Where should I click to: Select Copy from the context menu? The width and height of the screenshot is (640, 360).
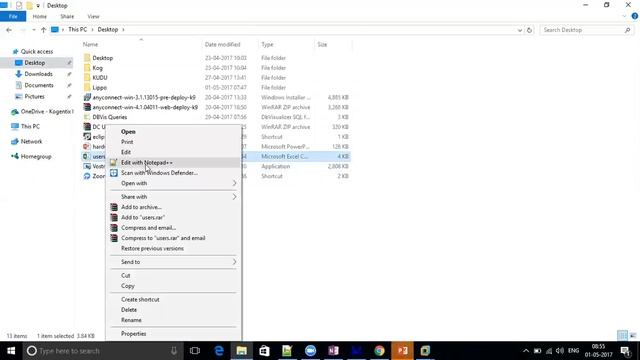127,286
